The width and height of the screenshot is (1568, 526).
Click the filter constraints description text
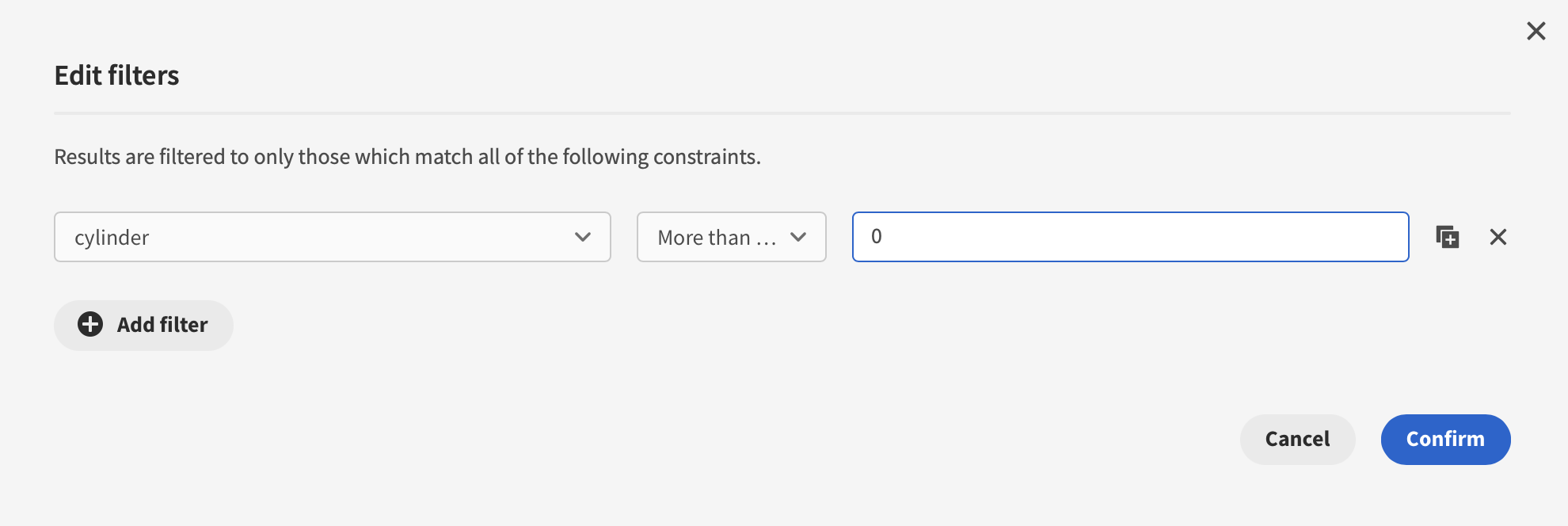click(407, 157)
